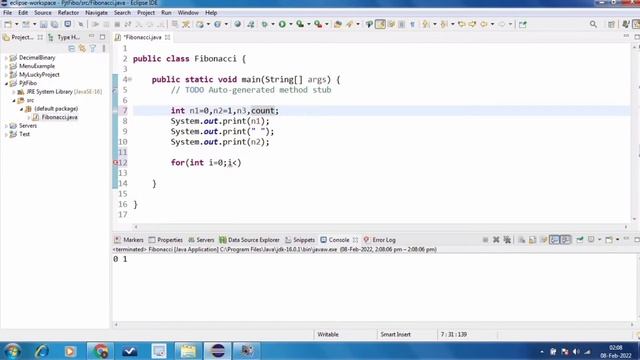Click the error marker on line 12
Image resolution: width=640 pixels, height=360 pixels.
(x=116, y=162)
